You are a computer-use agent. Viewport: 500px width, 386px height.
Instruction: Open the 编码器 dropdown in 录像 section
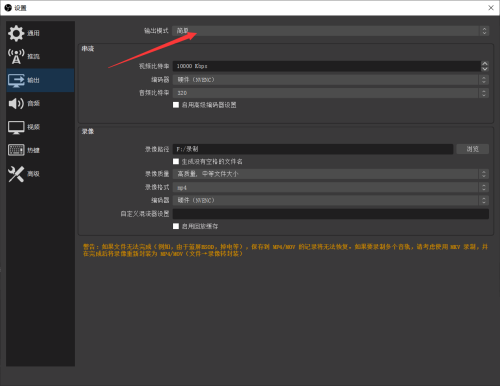(x=331, y=200)
